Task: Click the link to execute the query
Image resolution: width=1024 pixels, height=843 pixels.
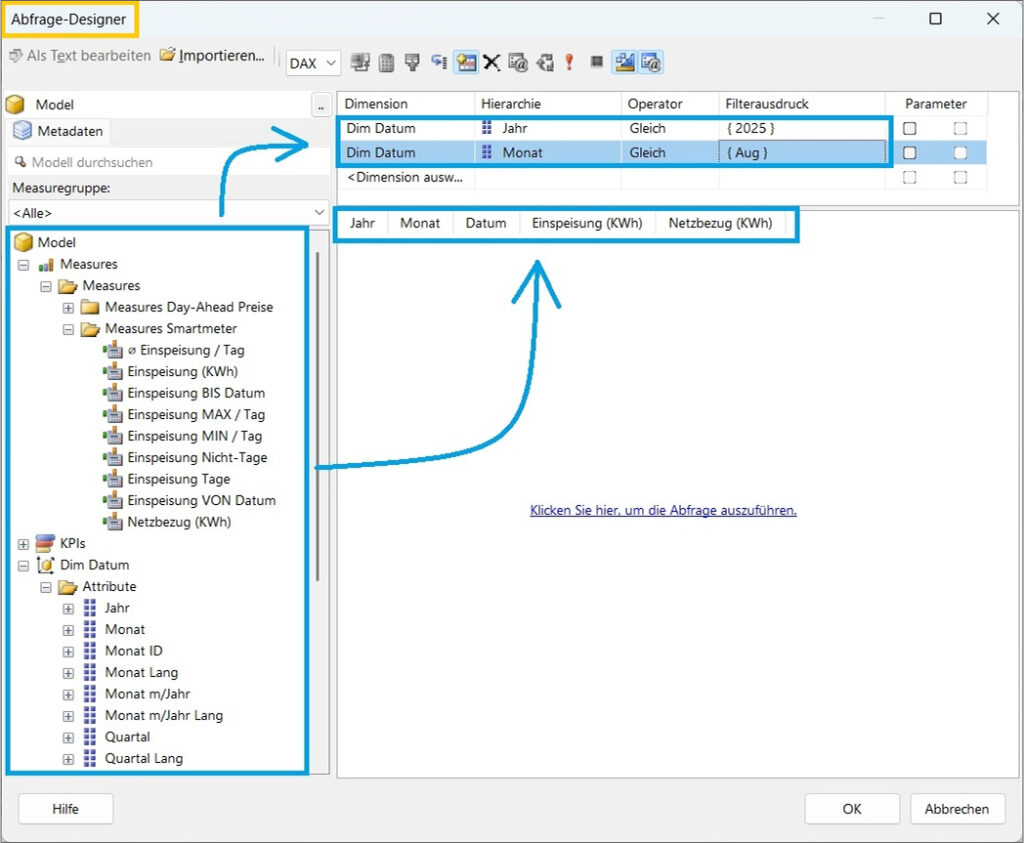Action: tap(662, 510)
